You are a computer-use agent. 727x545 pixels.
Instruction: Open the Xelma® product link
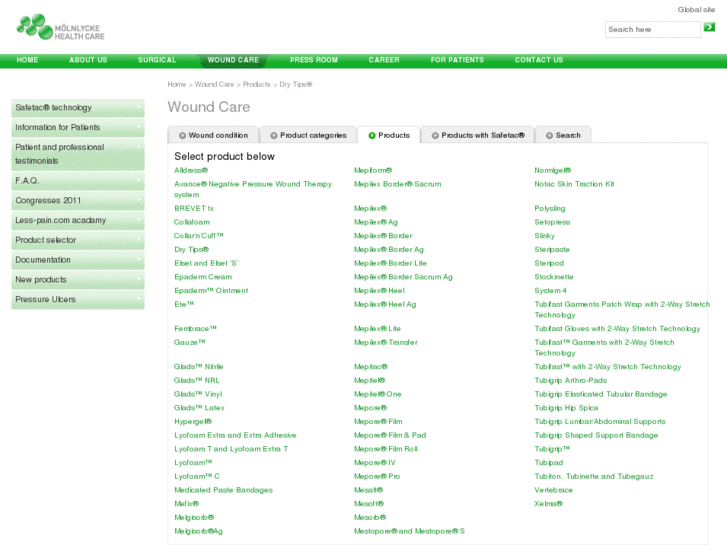(548, 504)
